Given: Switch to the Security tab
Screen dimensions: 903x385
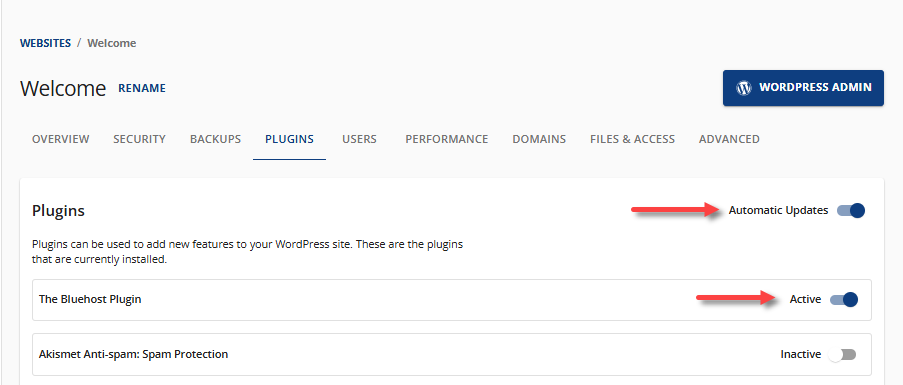Looking at the screenshot, I should click(x=139, y=139).
